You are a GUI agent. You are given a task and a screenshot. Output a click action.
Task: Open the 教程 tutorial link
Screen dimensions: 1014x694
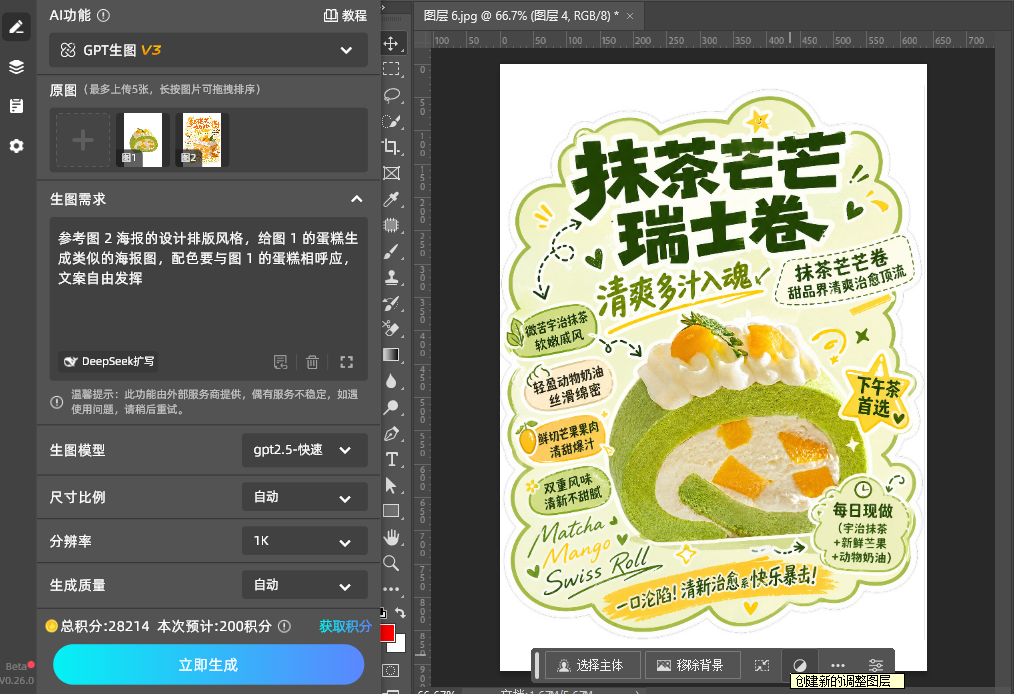click(x=345, y=16)
